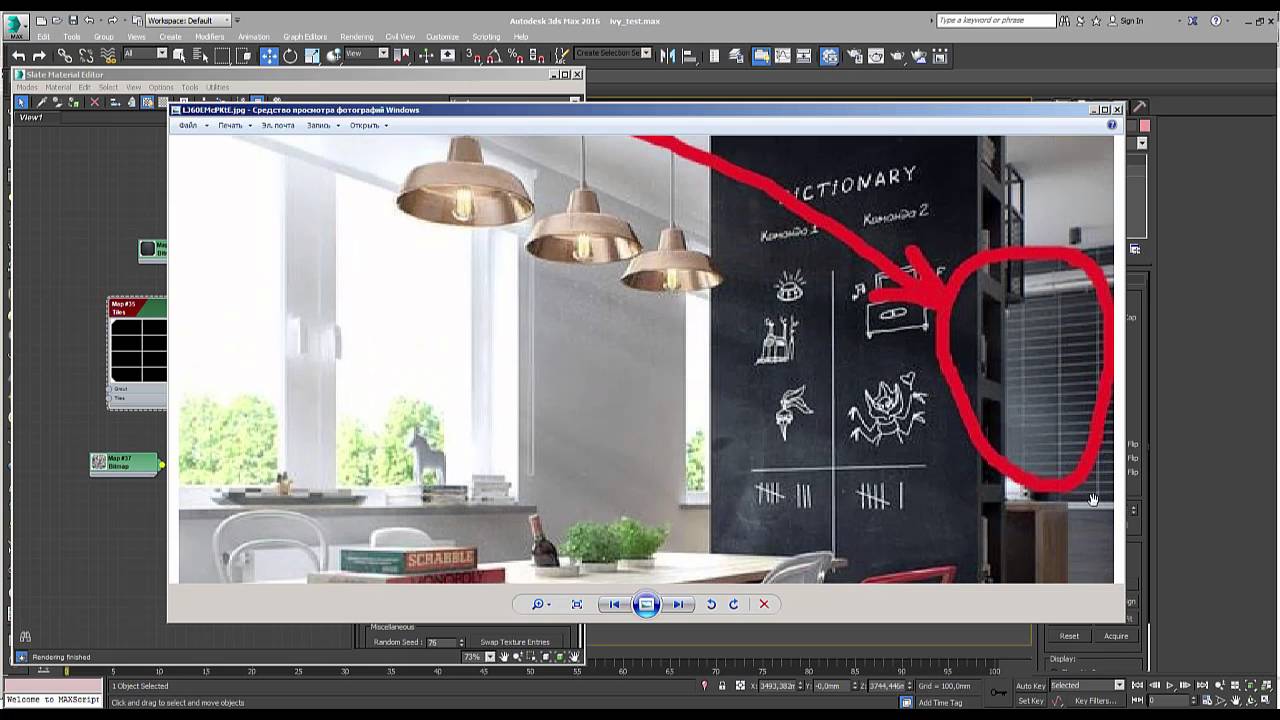1280x720 pixels.
Task: Open the Curve Editor from toolbar
Action: 783,56
